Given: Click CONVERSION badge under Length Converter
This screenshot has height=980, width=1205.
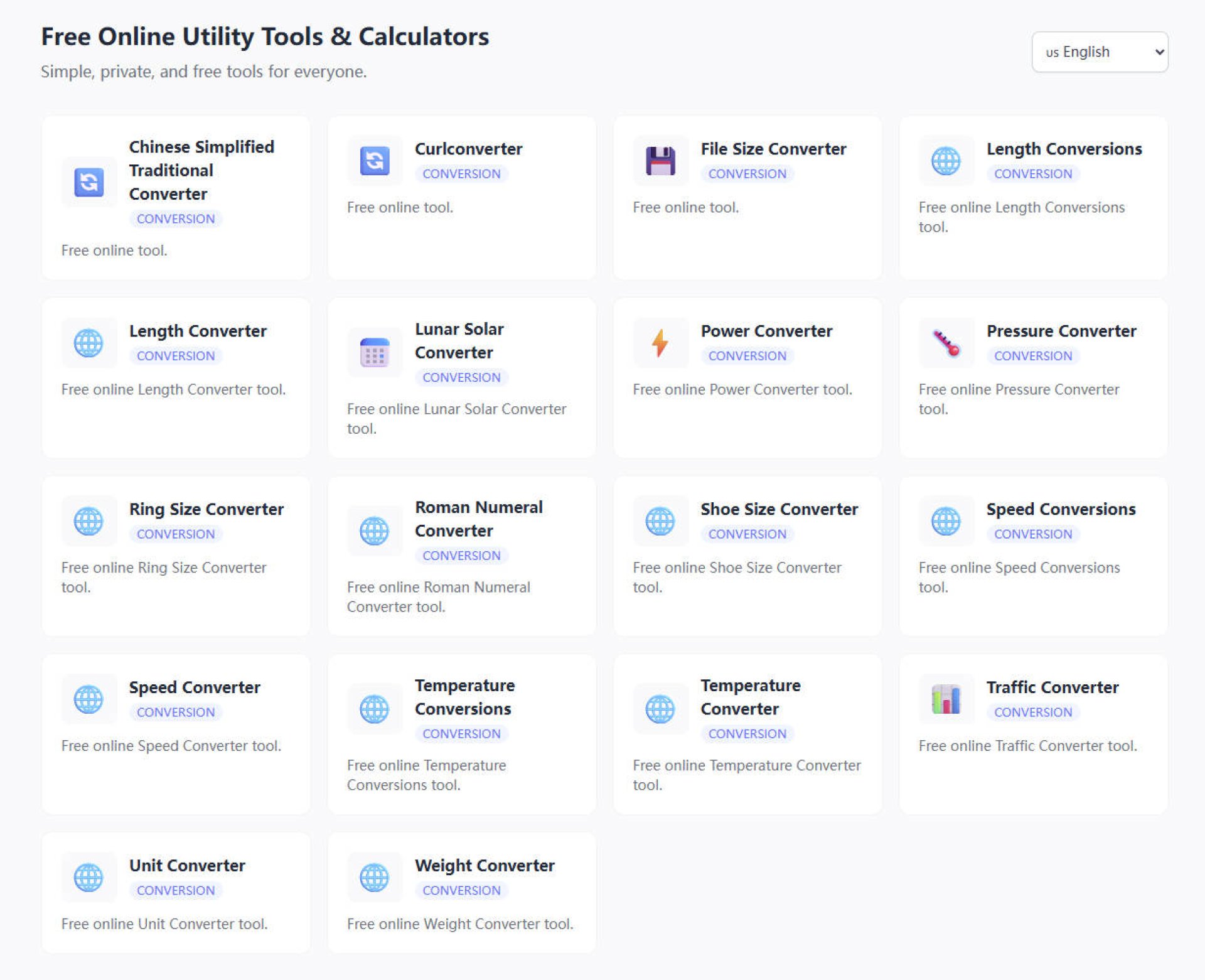Looking at the screenshot, I should coord(176,355).
